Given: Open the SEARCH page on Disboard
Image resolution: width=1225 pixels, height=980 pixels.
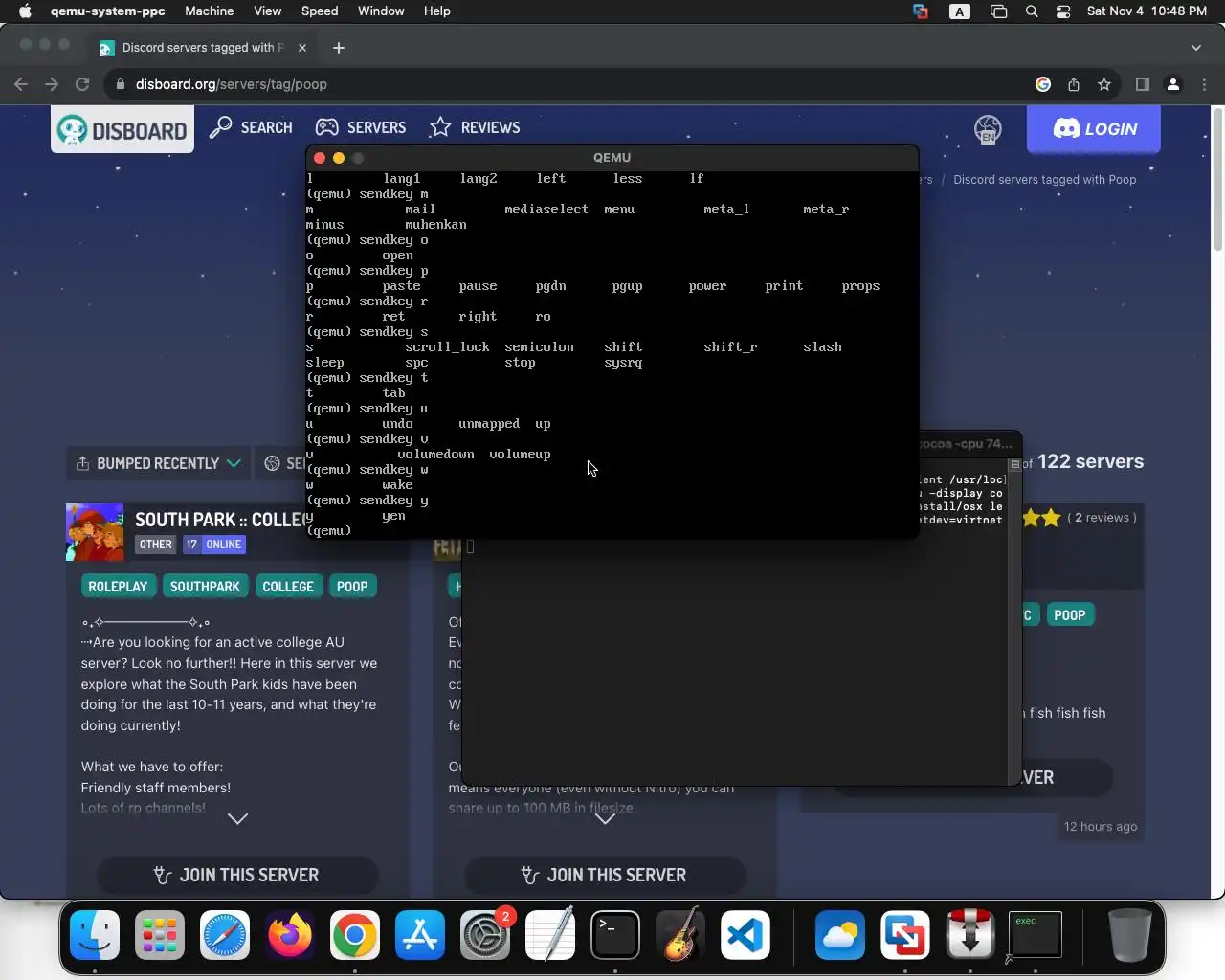Looking at the screenshot, I should 251,127.
